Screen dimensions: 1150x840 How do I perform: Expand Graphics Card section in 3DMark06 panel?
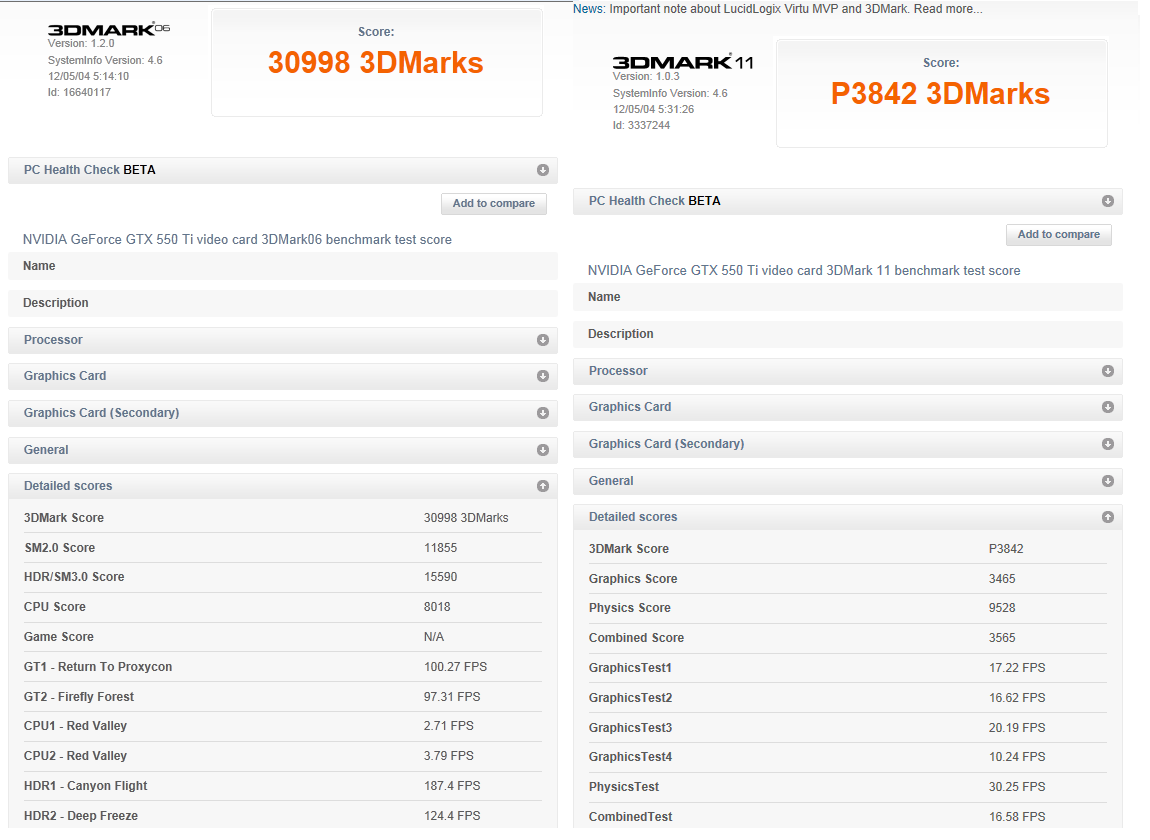click(543, 376)
